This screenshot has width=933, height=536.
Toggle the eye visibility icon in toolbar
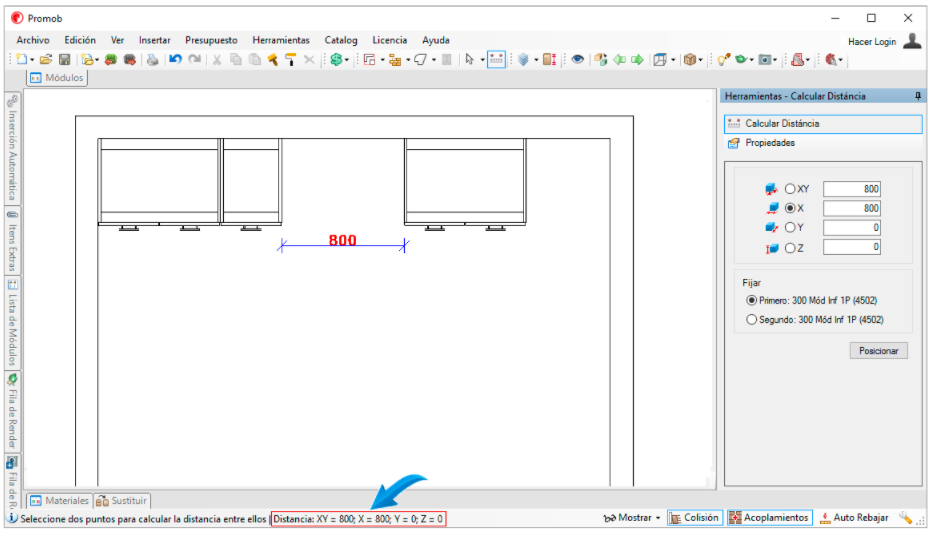pyautogui.click(x=577, y=59)
